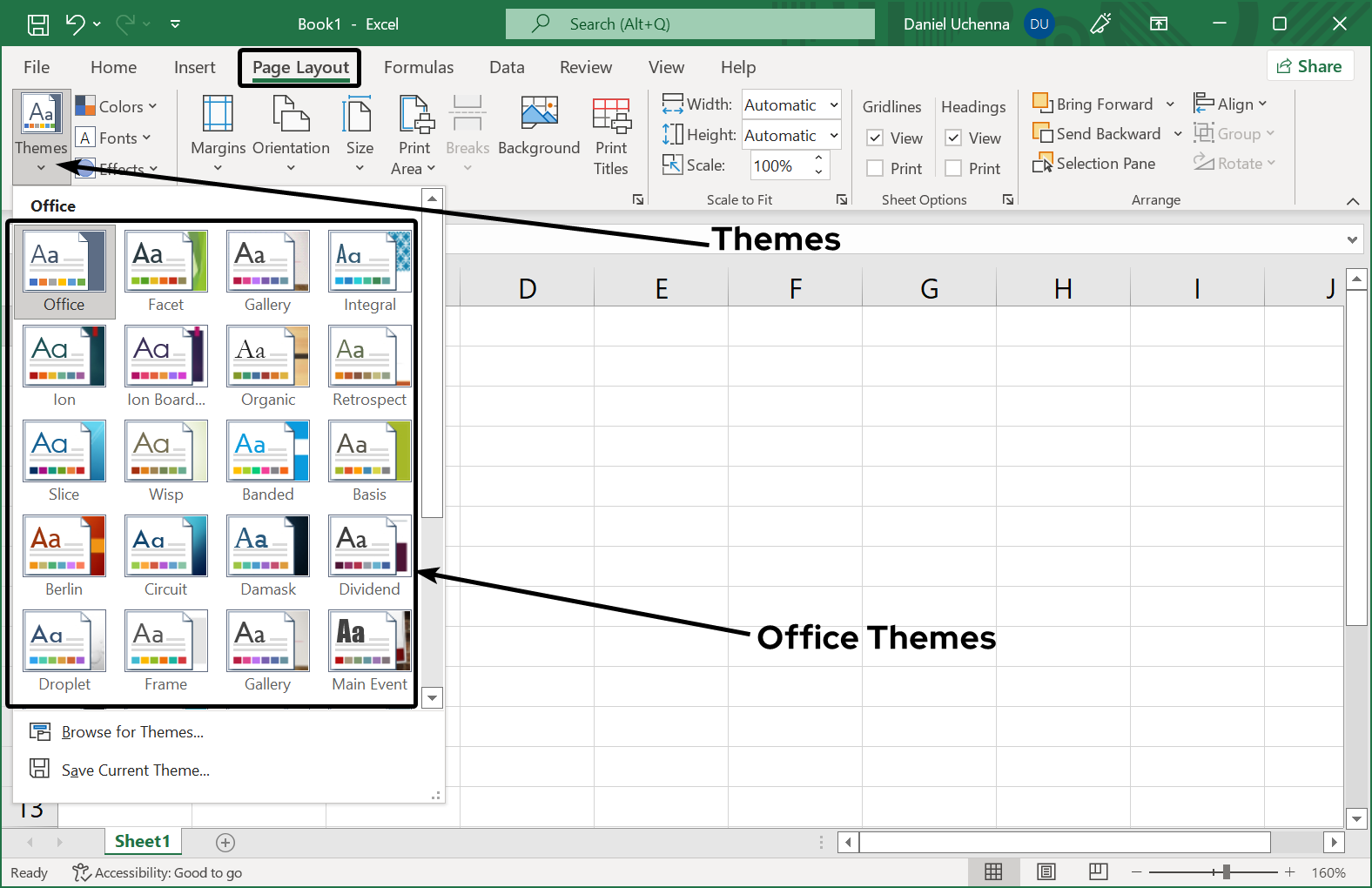Viewport: 1372px width, 888px height.
Task: Open the Orientation menu
Action: [291, 135]
